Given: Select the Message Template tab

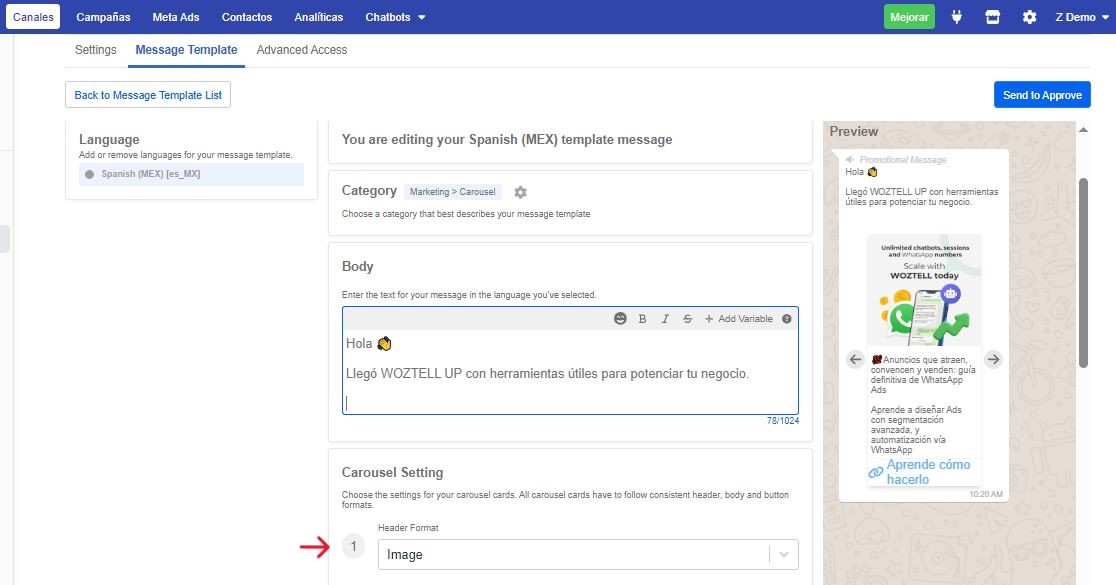Looking at the screenshot, I should (x=186, y=50).
